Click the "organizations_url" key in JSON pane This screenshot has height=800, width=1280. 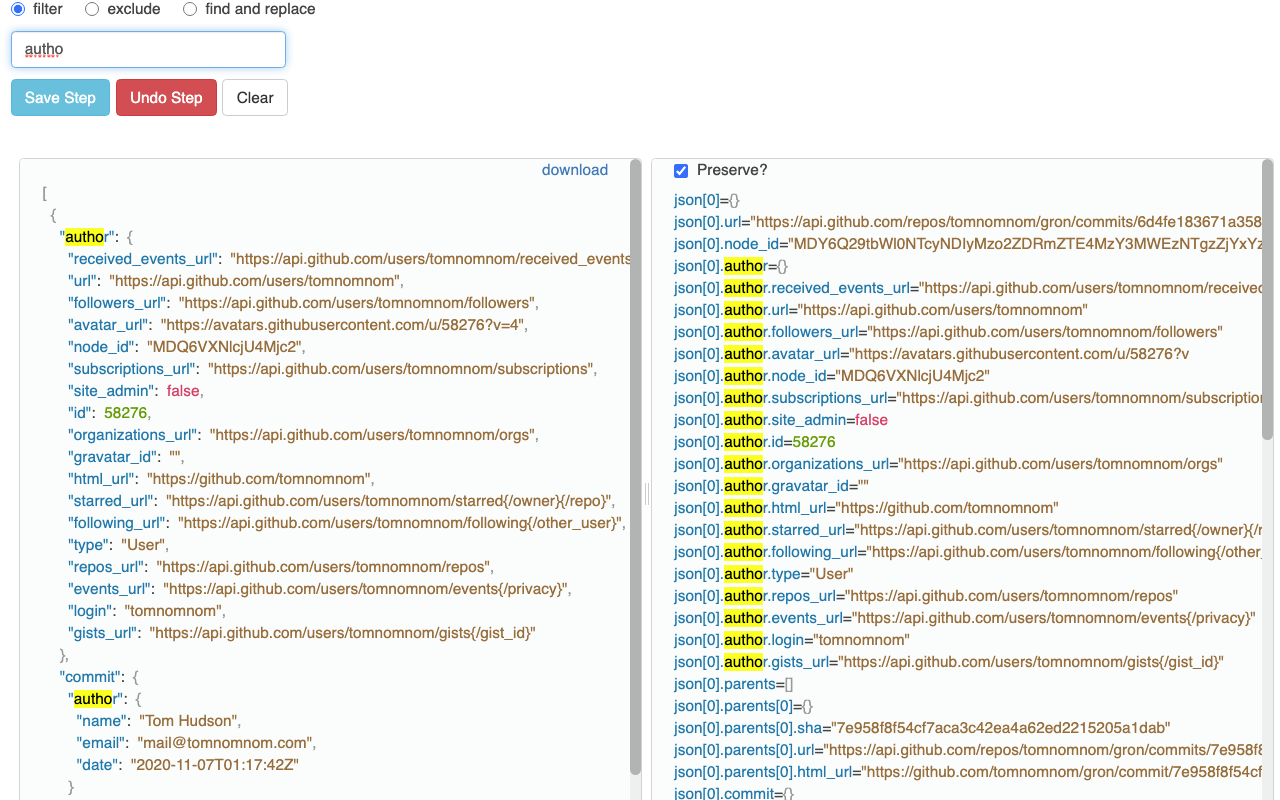pos(135,435)
